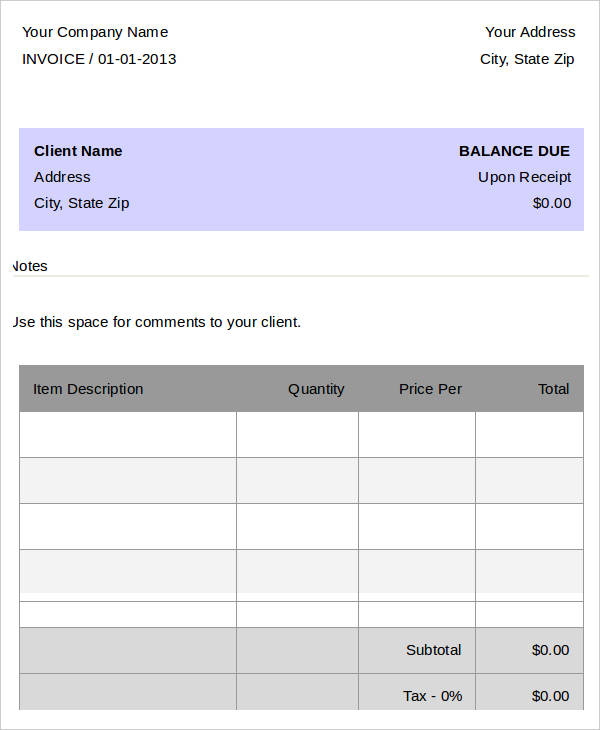The width and height of the screenshot is (600, 730).
Task: Click the Quantity column header
Action: (316, 389)
